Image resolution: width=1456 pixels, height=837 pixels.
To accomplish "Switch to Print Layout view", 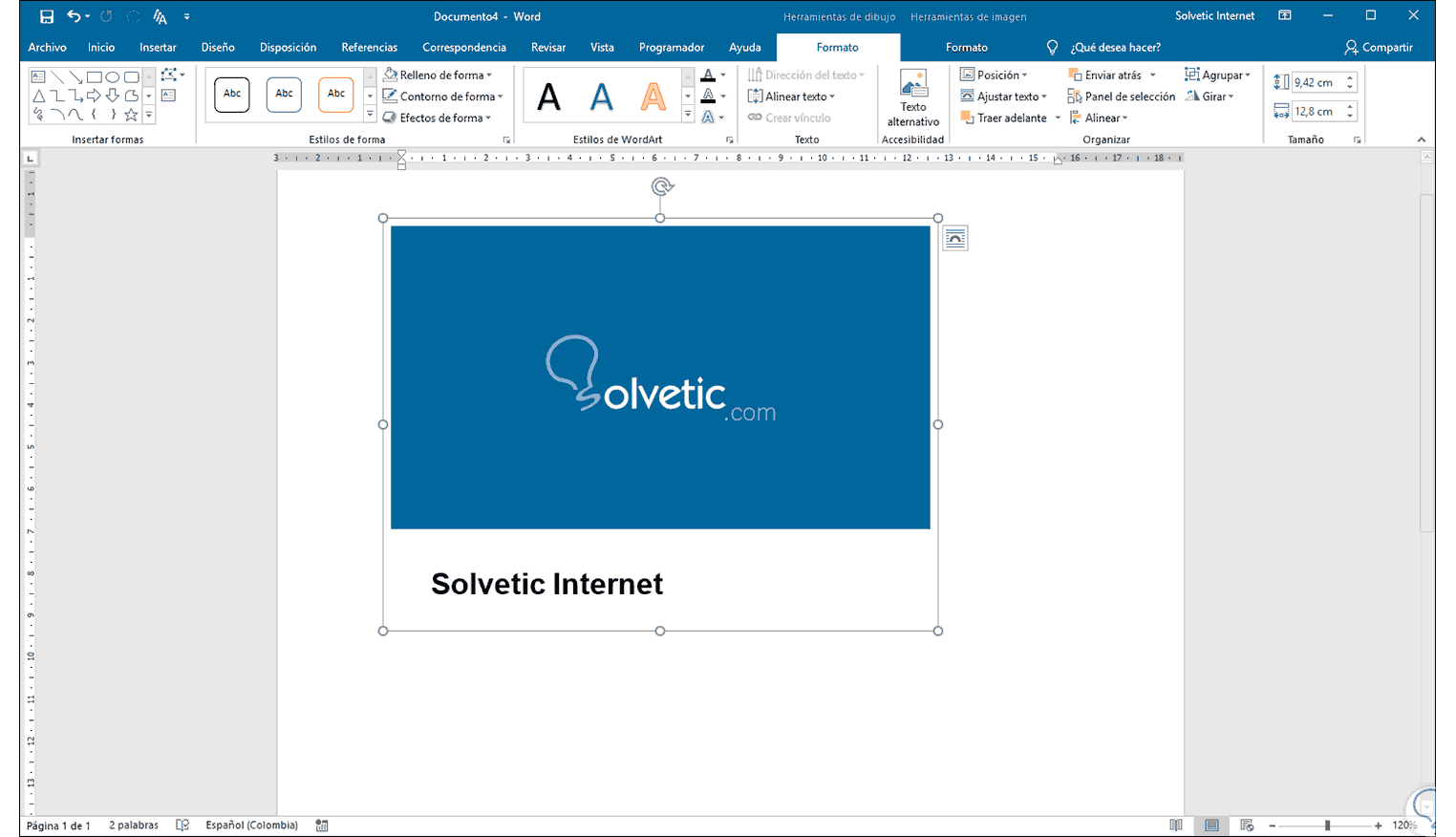I will click(1211, 826).
